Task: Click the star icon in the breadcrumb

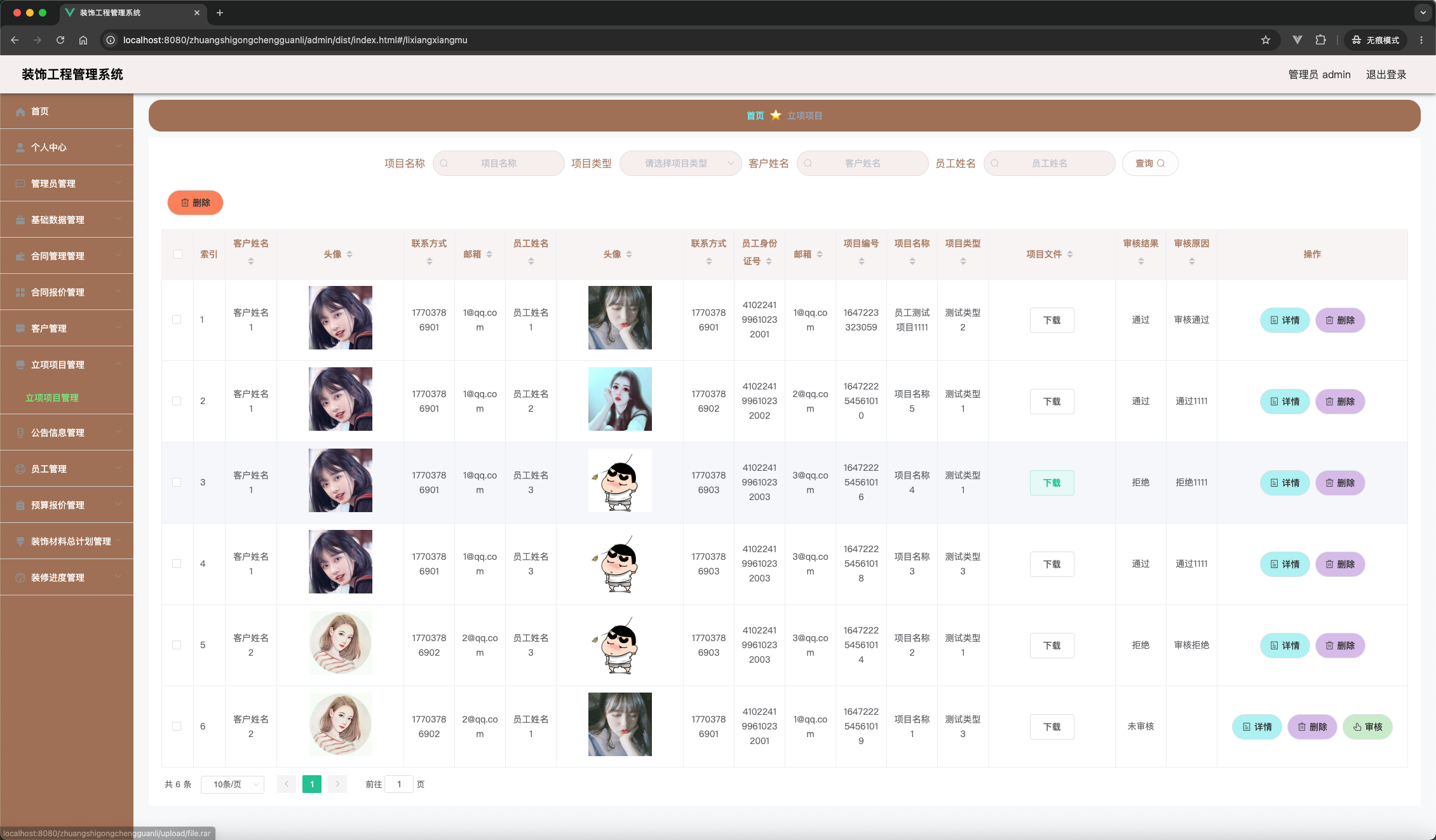Action: 776,116
